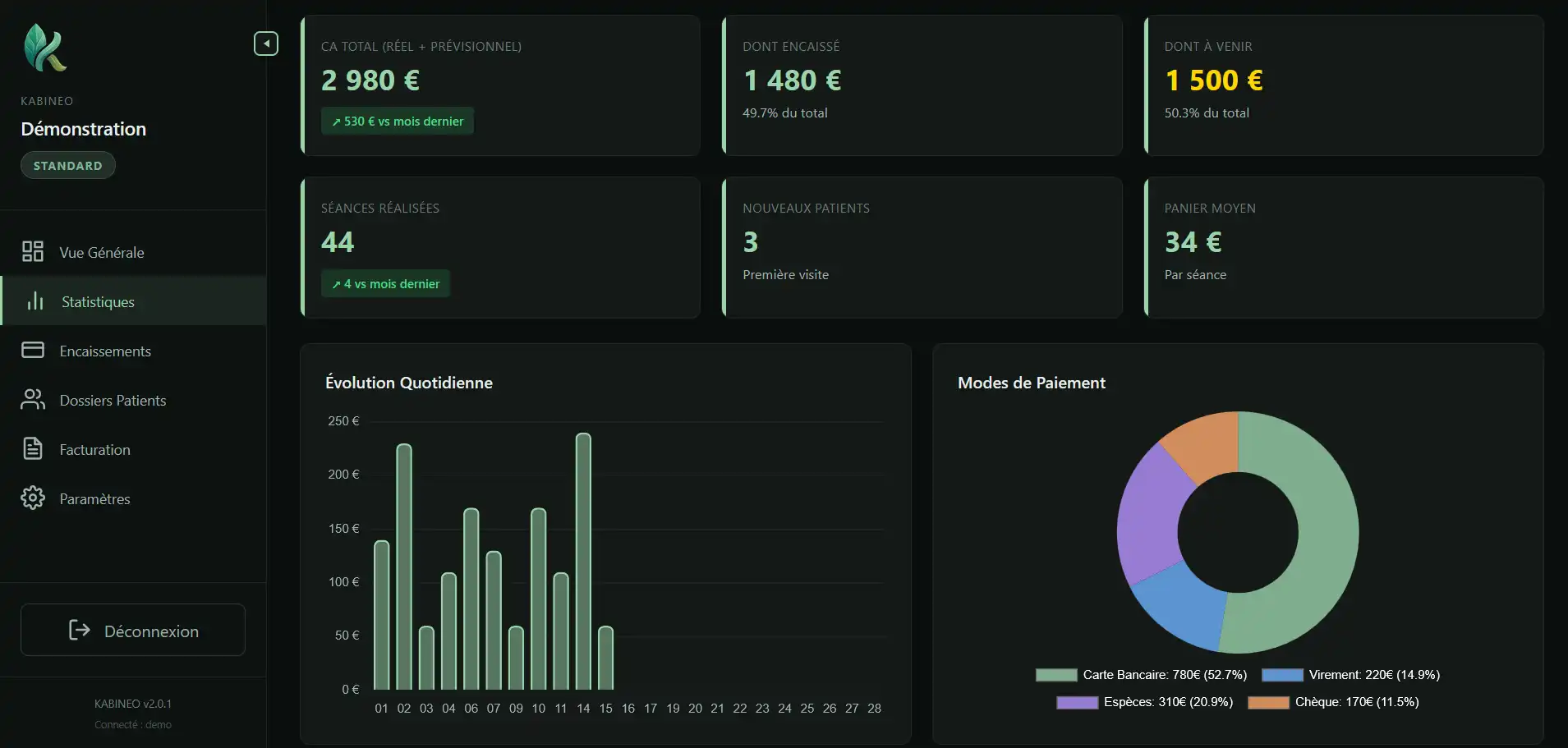Click the Espèces purple color swatch
The width and height of the screenshot is (1568, 748).
[1077, 703]
